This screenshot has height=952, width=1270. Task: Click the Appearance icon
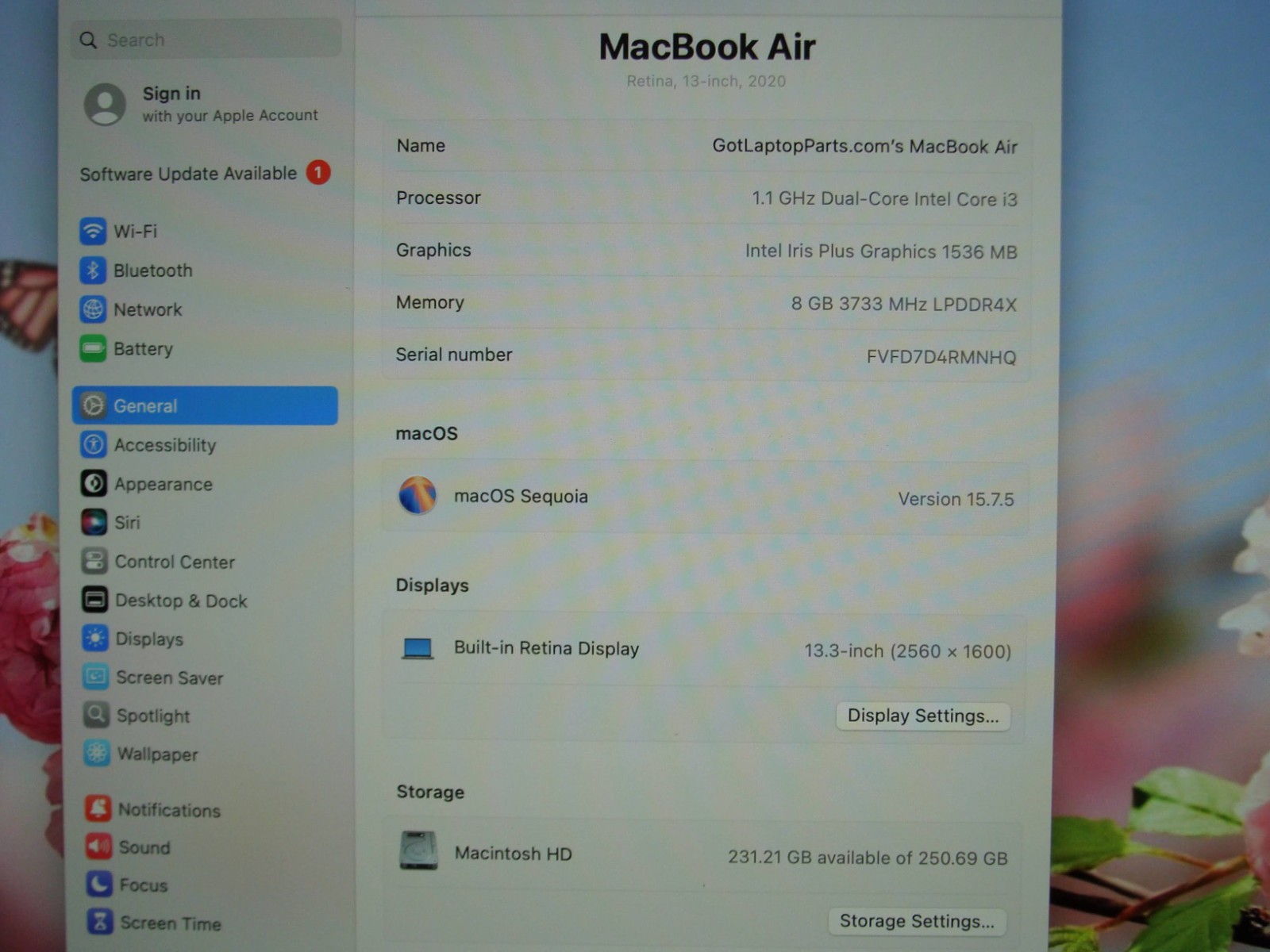[94, 483]
